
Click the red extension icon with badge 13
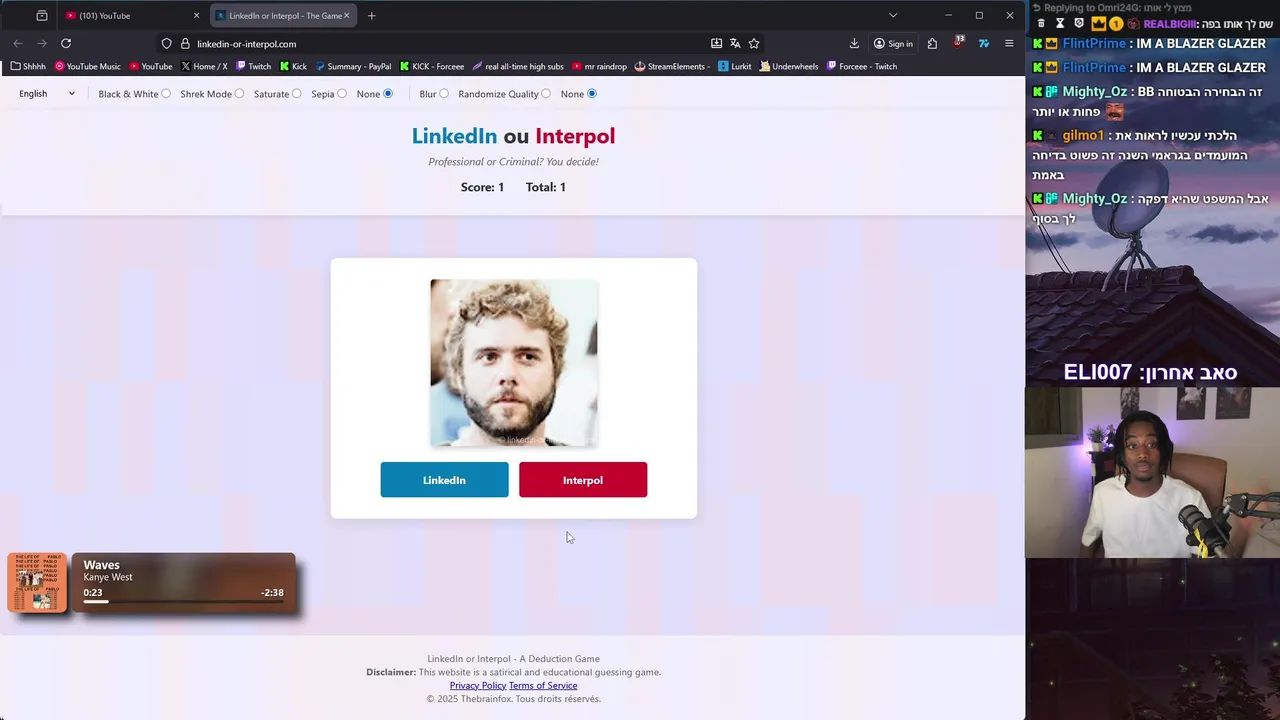pos(958,42)
